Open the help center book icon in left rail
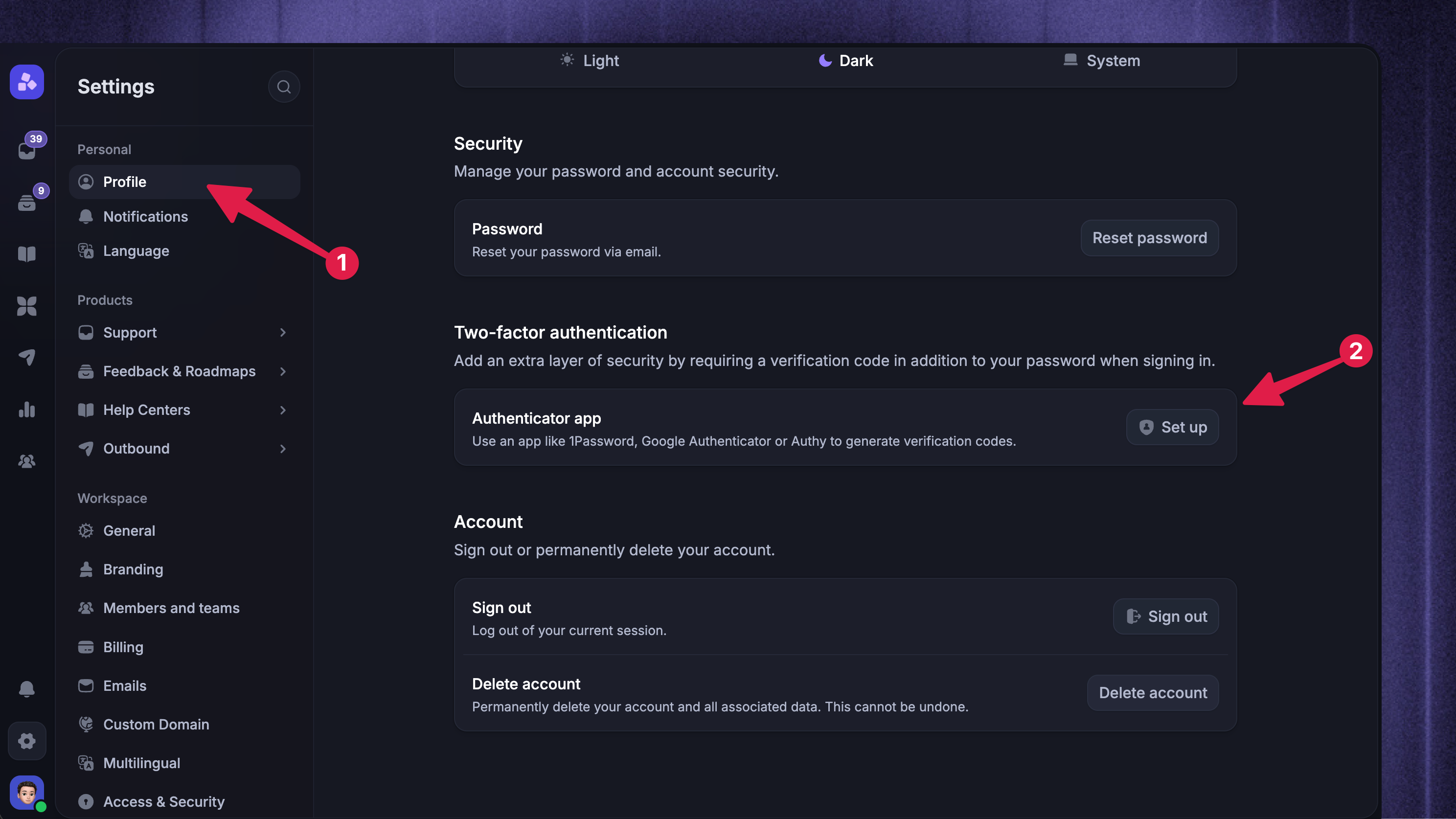1456x819 pixels. coord(26,254)
